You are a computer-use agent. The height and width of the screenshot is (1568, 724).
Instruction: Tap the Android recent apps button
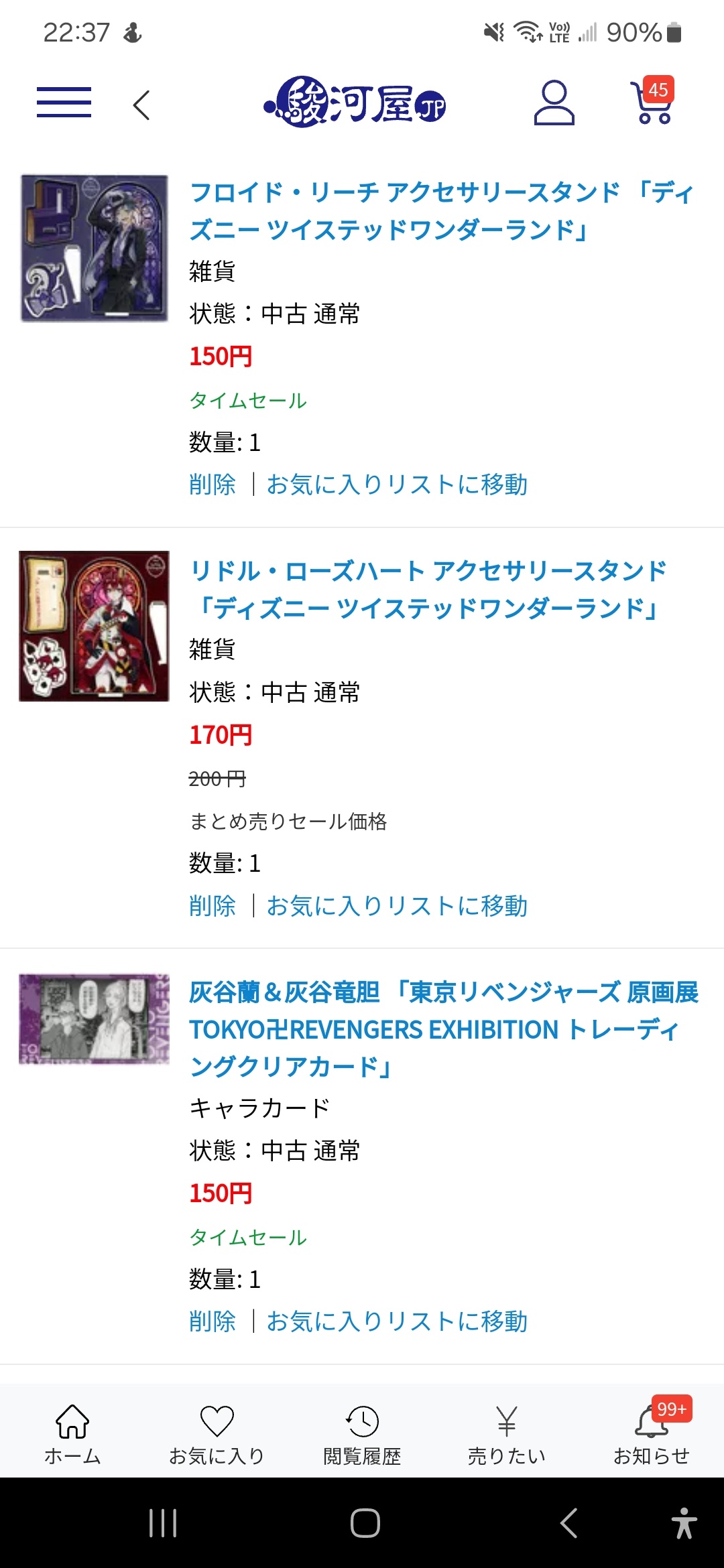(x=163, y=1523)
